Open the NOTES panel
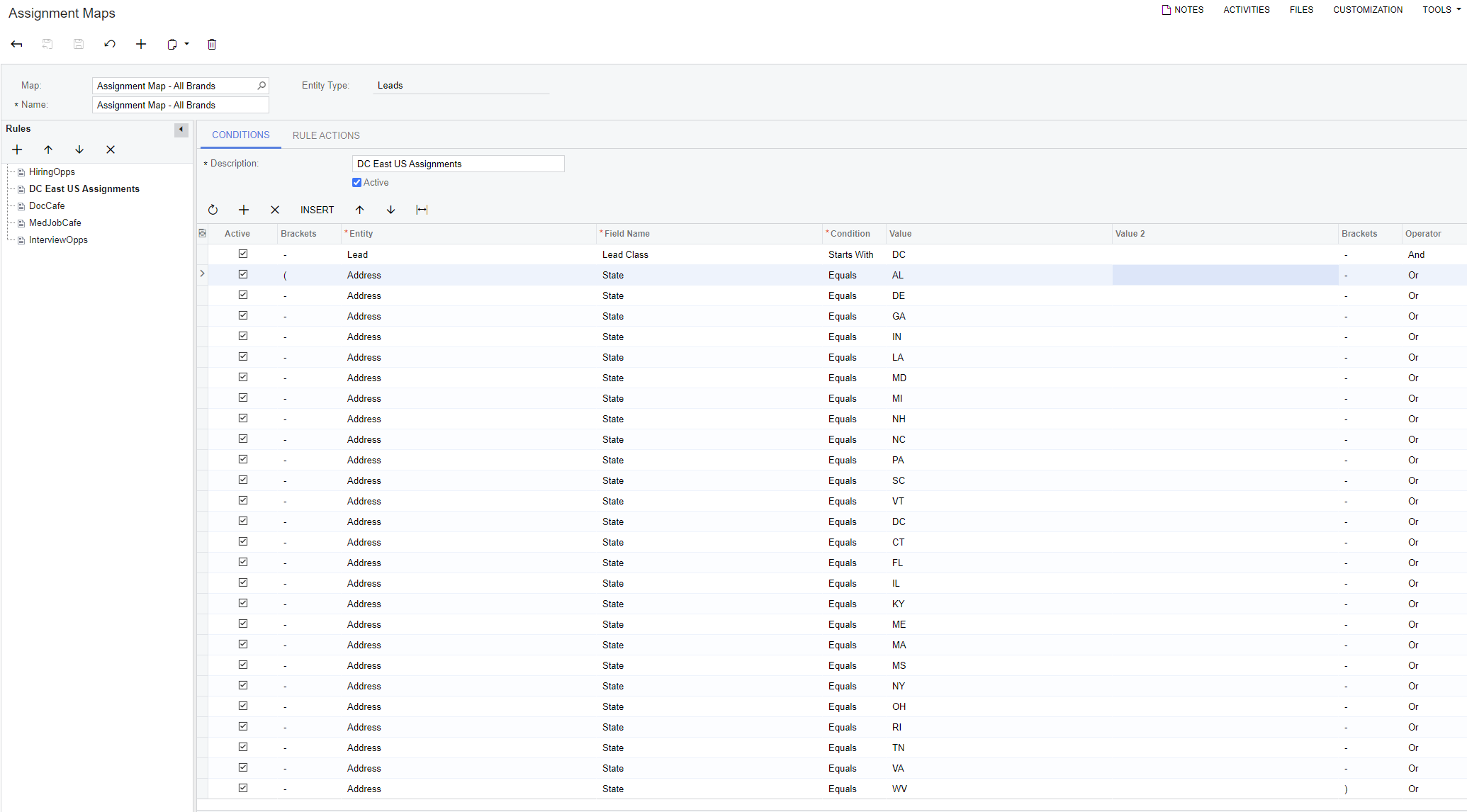Image resolution: width=1467 pixels, height=812 pixels. point(1183,10)
